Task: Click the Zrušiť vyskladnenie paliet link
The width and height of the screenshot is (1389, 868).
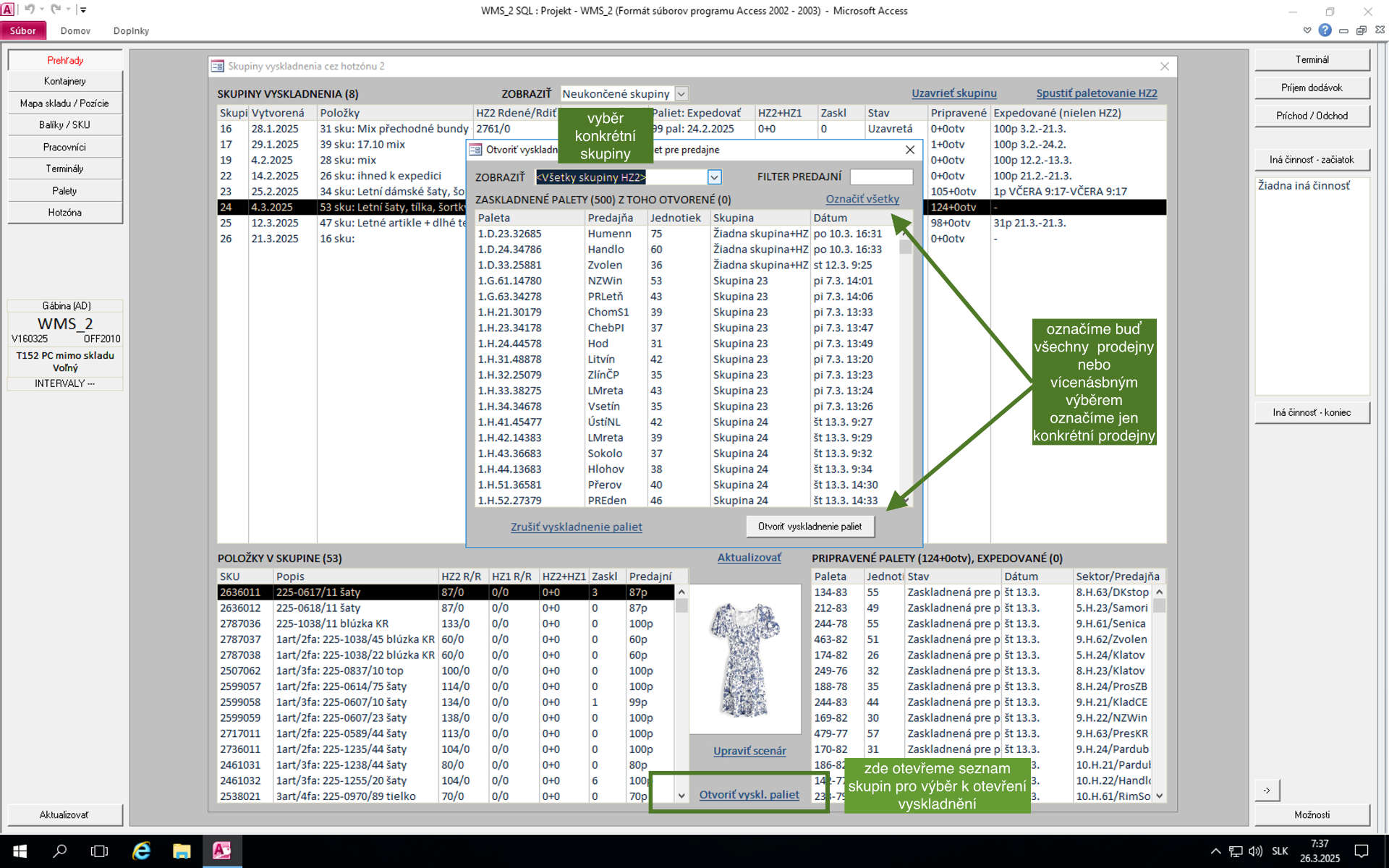Action: [576, 527]
